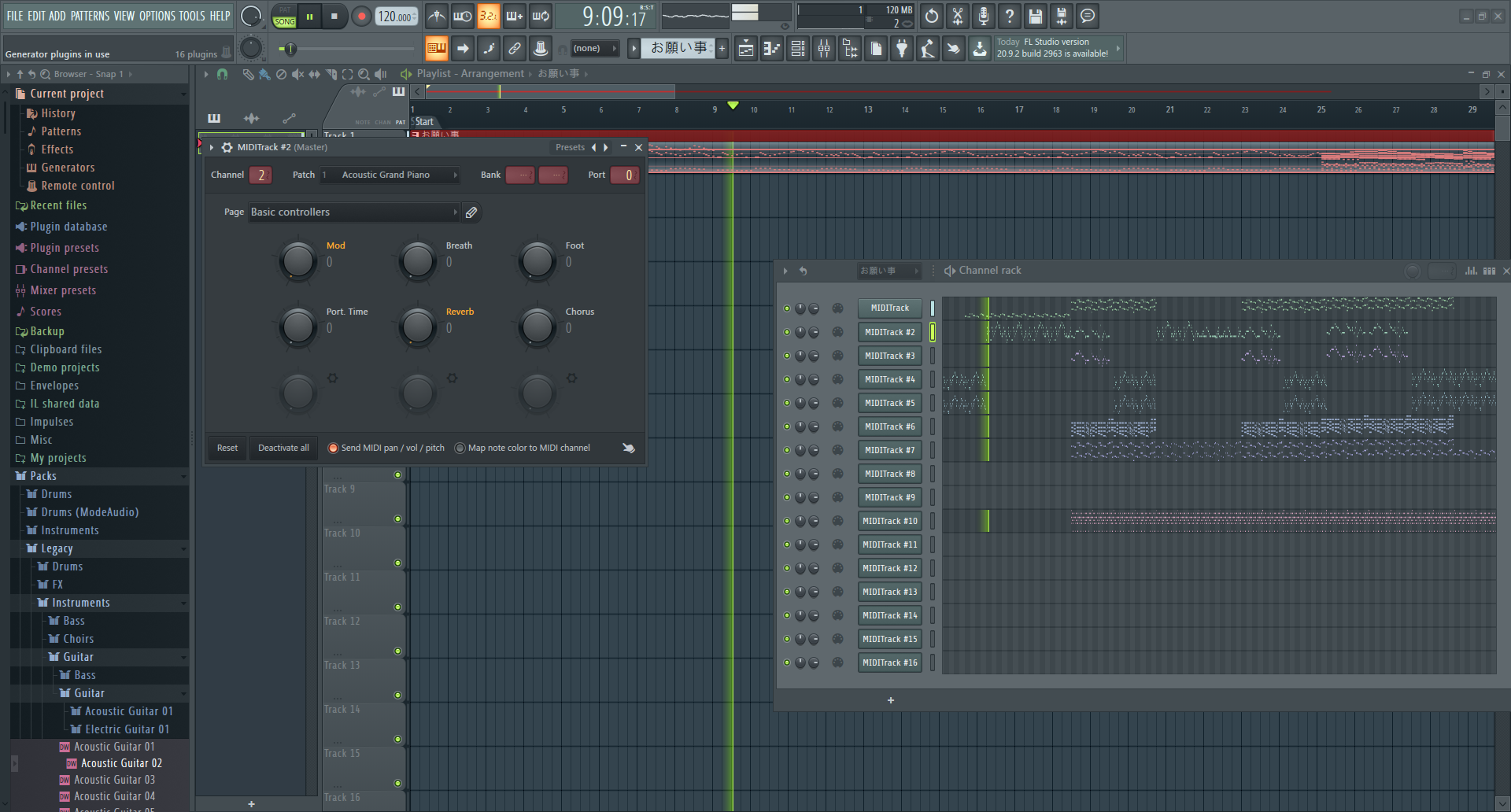
Task: Open the OPTIONS menu
Action: (x=157, y=16)
